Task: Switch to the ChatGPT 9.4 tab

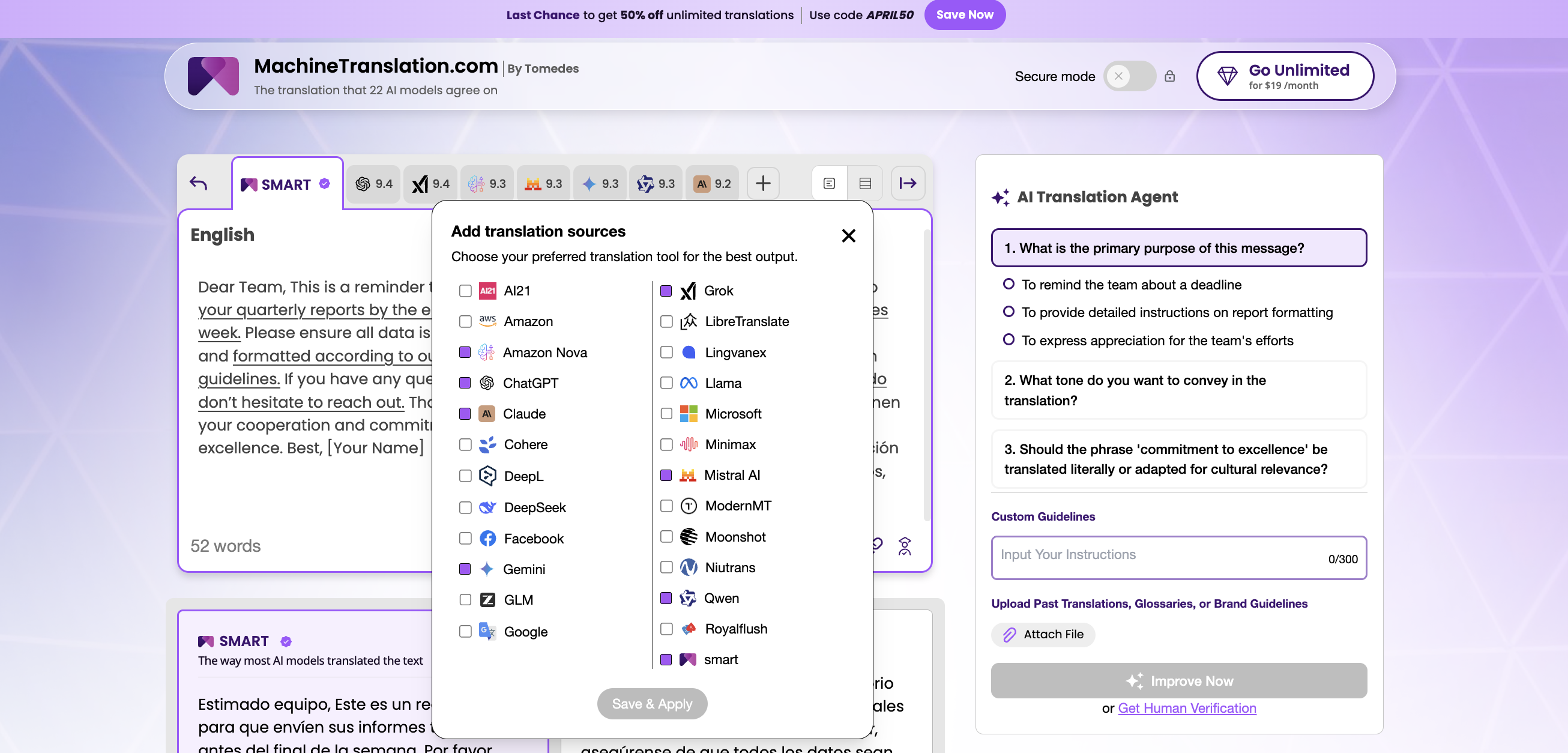Action: tap(374, 184)
